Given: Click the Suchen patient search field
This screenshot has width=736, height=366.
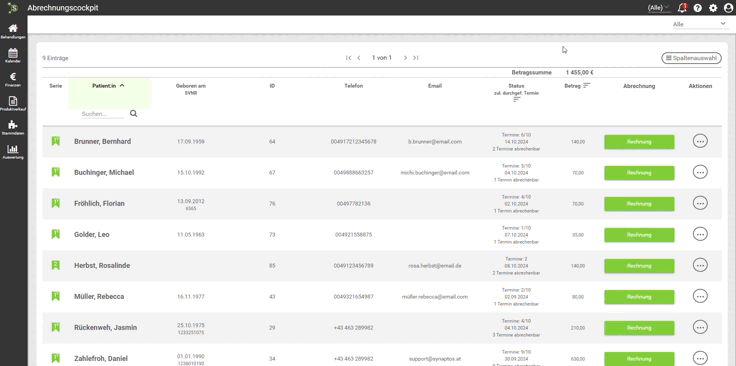Looking at the screenshot, I should click(102, 114).
